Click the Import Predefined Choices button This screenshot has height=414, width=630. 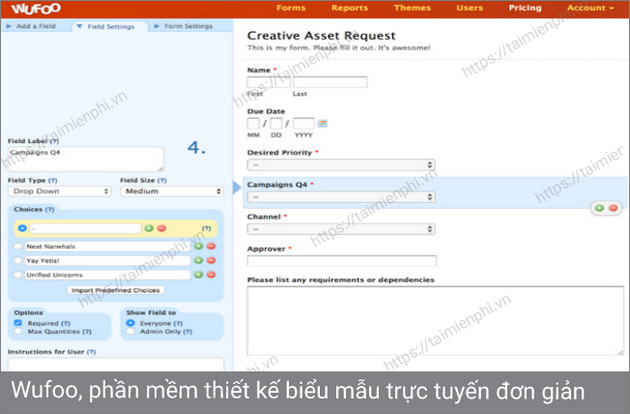115,290
